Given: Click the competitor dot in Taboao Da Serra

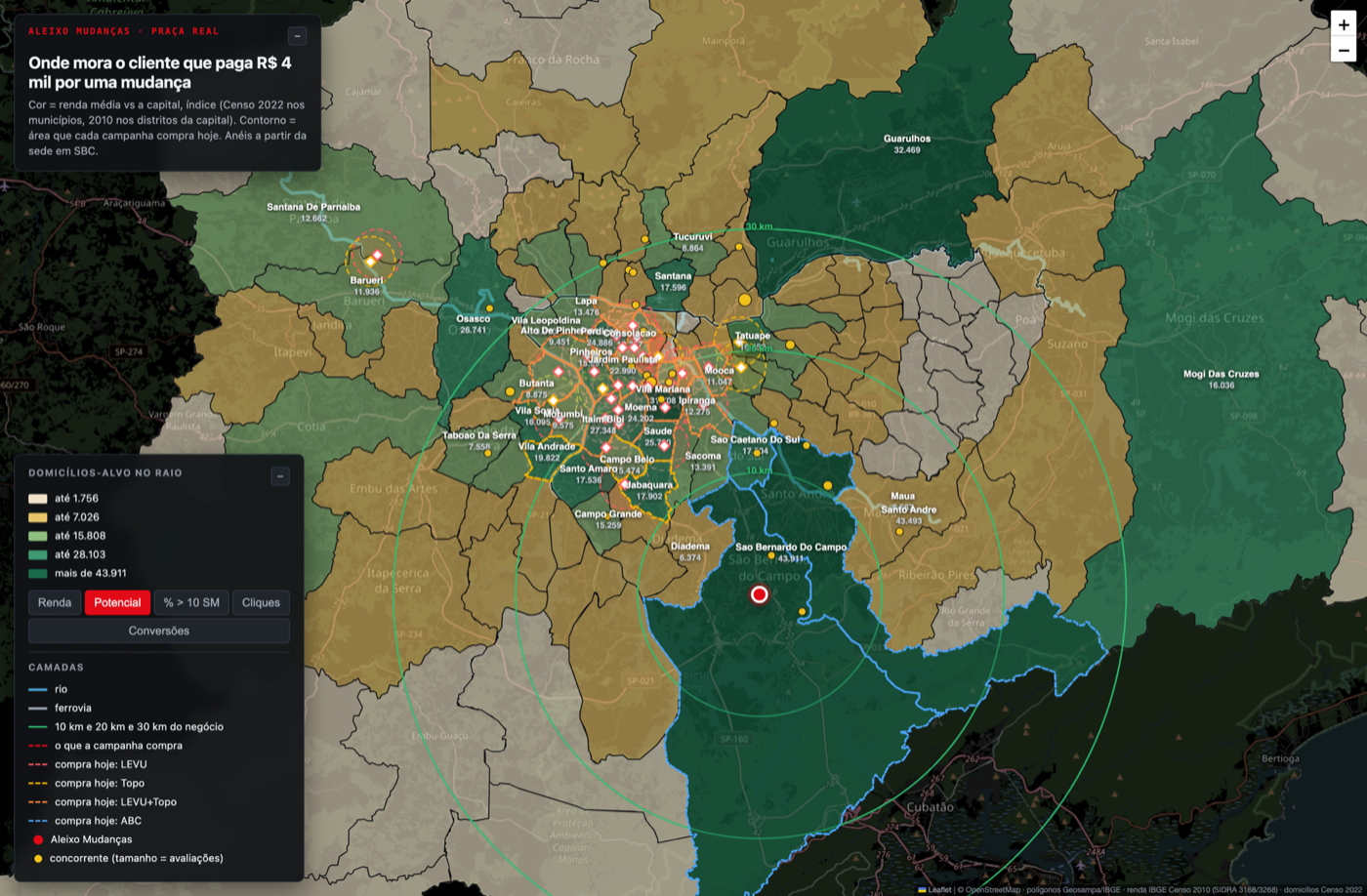Looking at the screenshot, I should tap(487, 453).
